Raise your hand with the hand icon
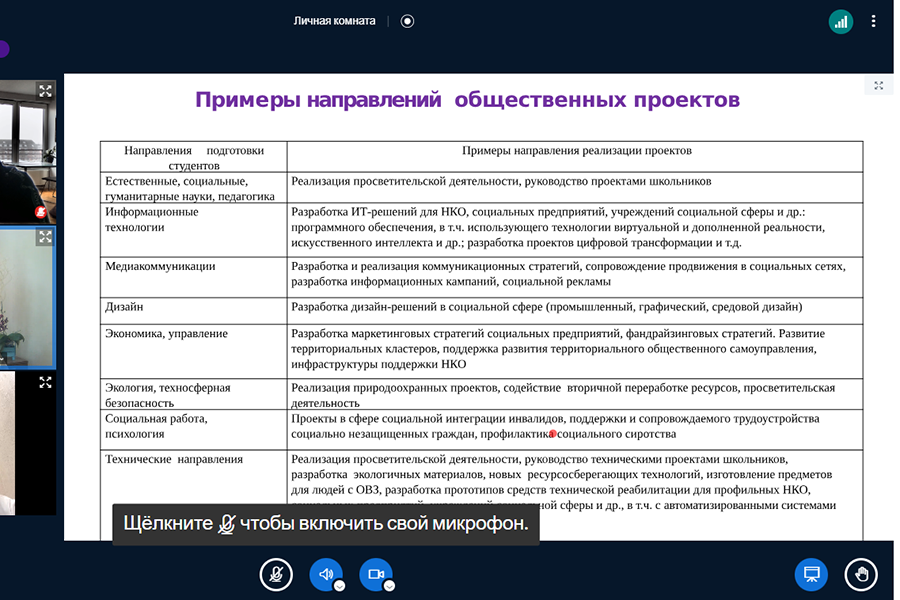 click(x=861, y=574)
